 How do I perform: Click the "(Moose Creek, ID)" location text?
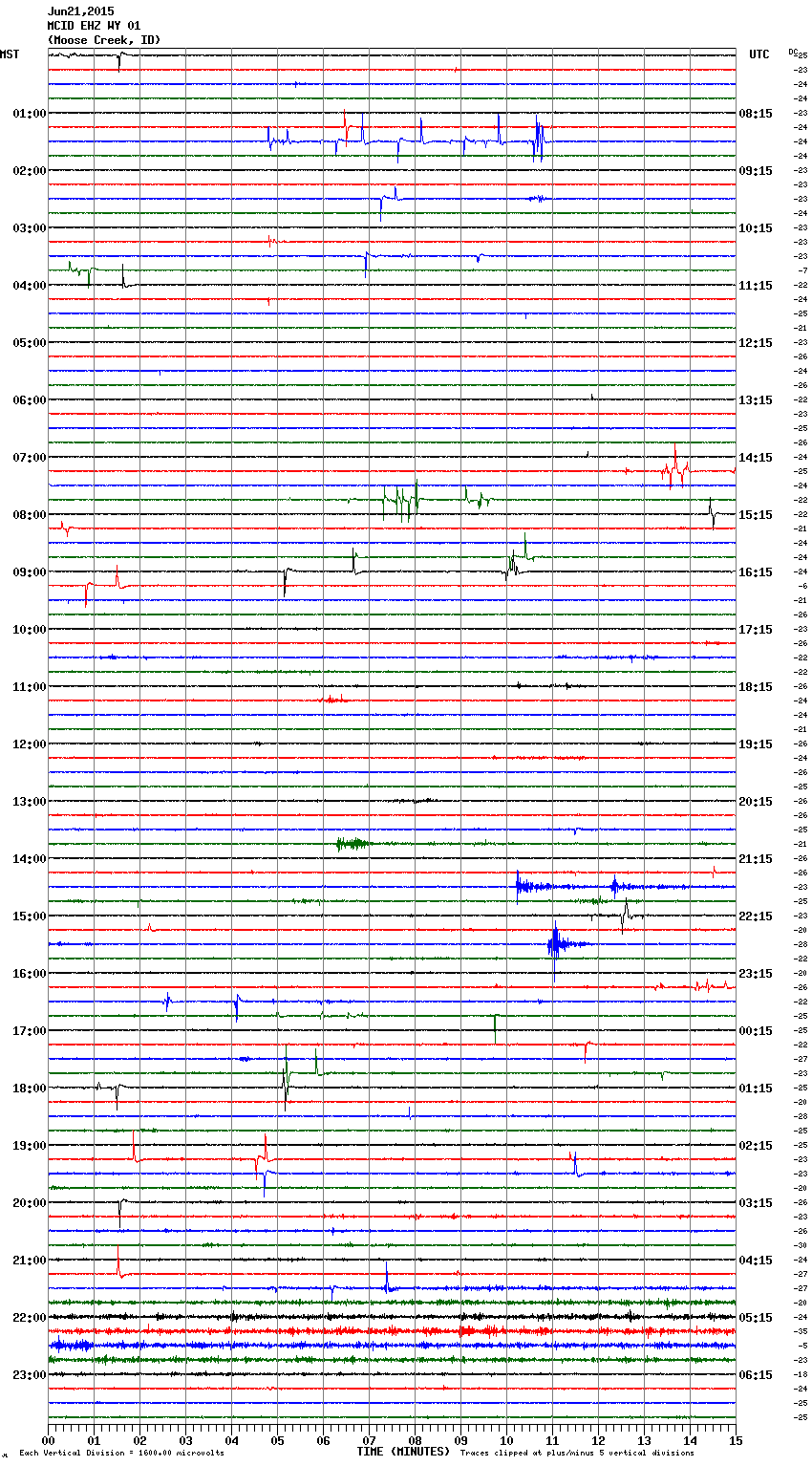click(x=104, y=40)
